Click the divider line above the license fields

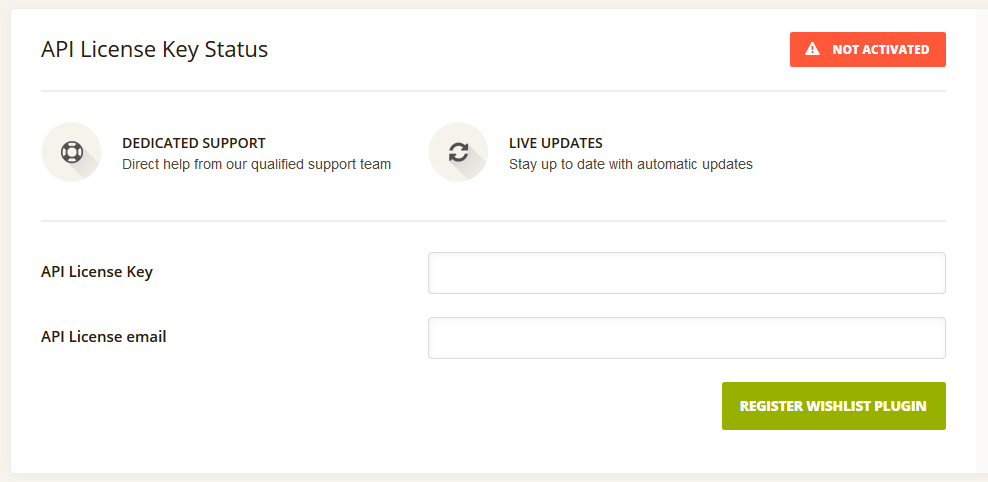[493, 221]
